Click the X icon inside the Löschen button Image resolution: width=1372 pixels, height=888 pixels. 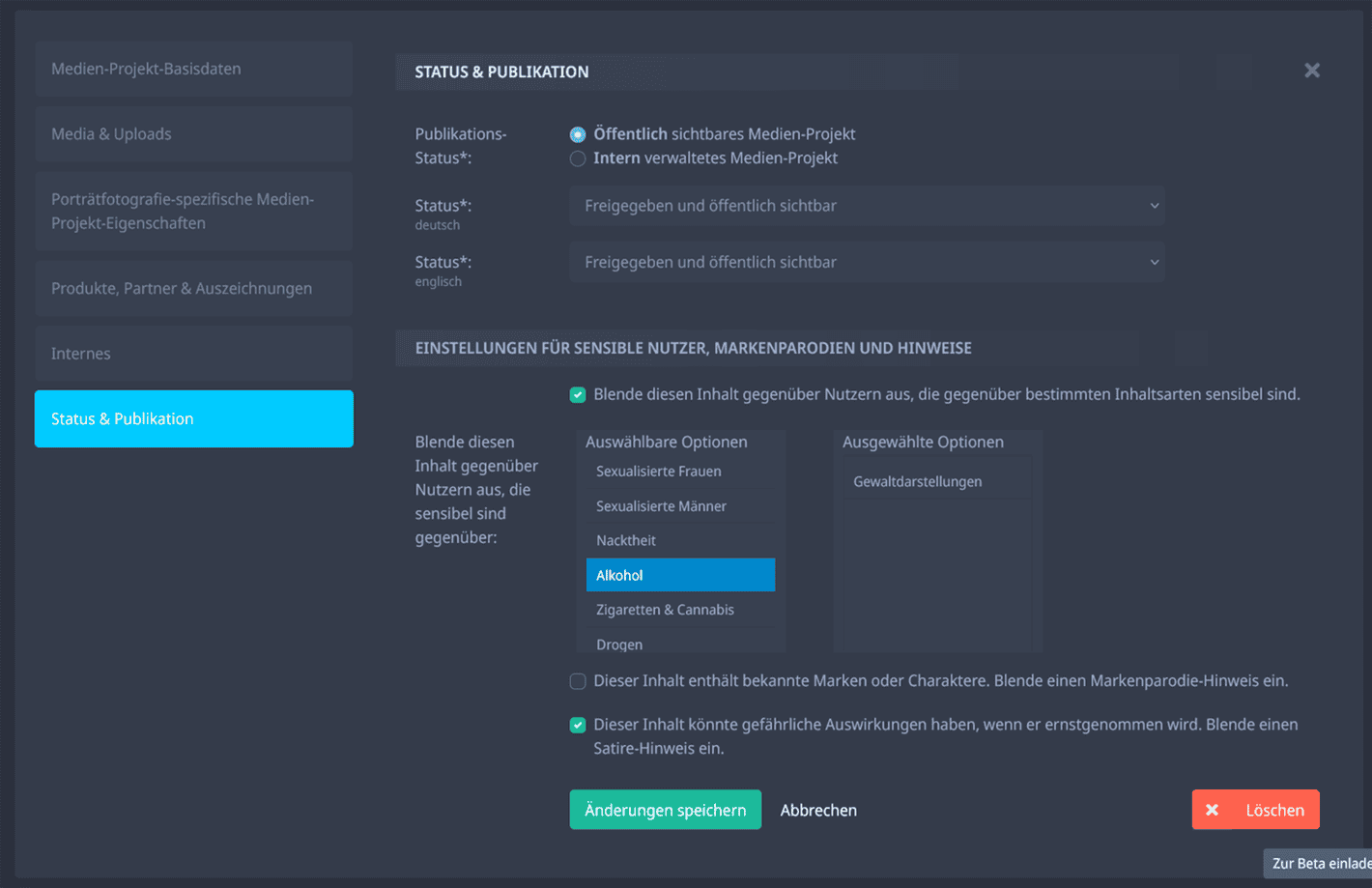[1212, 809]
